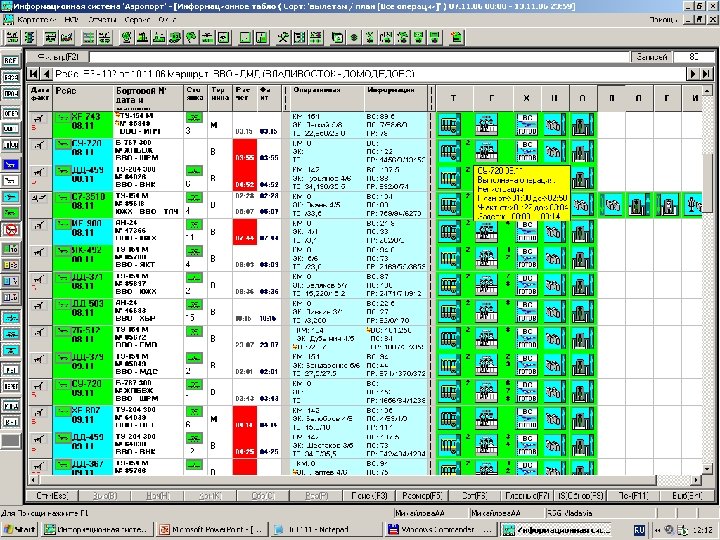The height and width of the screenshot is (540, 720).
Task: Select flight ДД-379 09.11 cell
Action: 83,366
